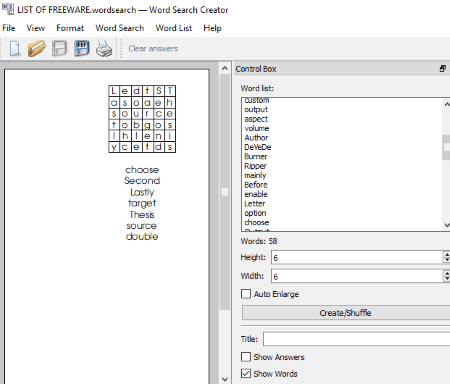
Task: Select 'Burner' in the word list
Action: [x=256, y=156]
